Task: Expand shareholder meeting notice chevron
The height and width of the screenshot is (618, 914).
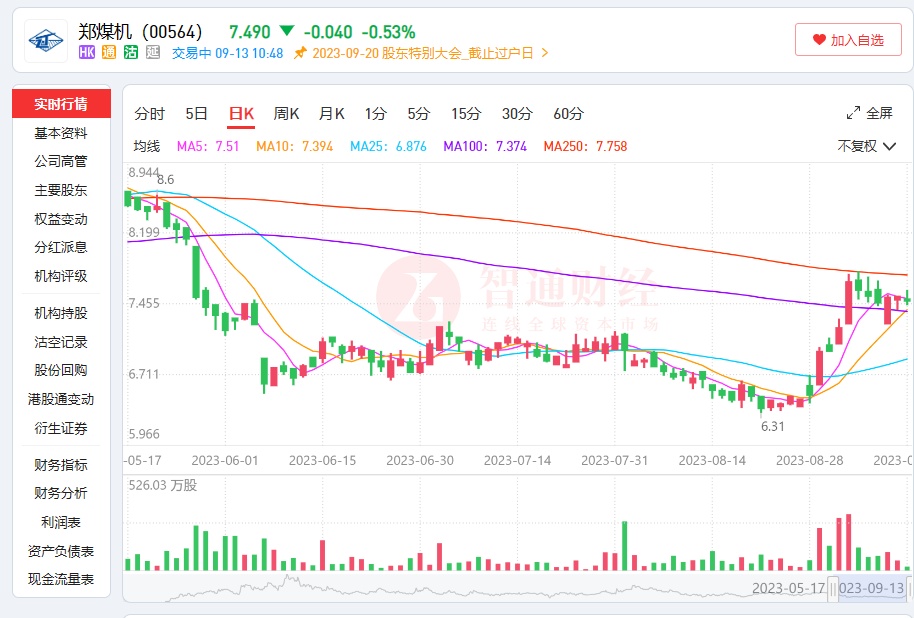Action: pyautogui.click(x=545, y=53)
